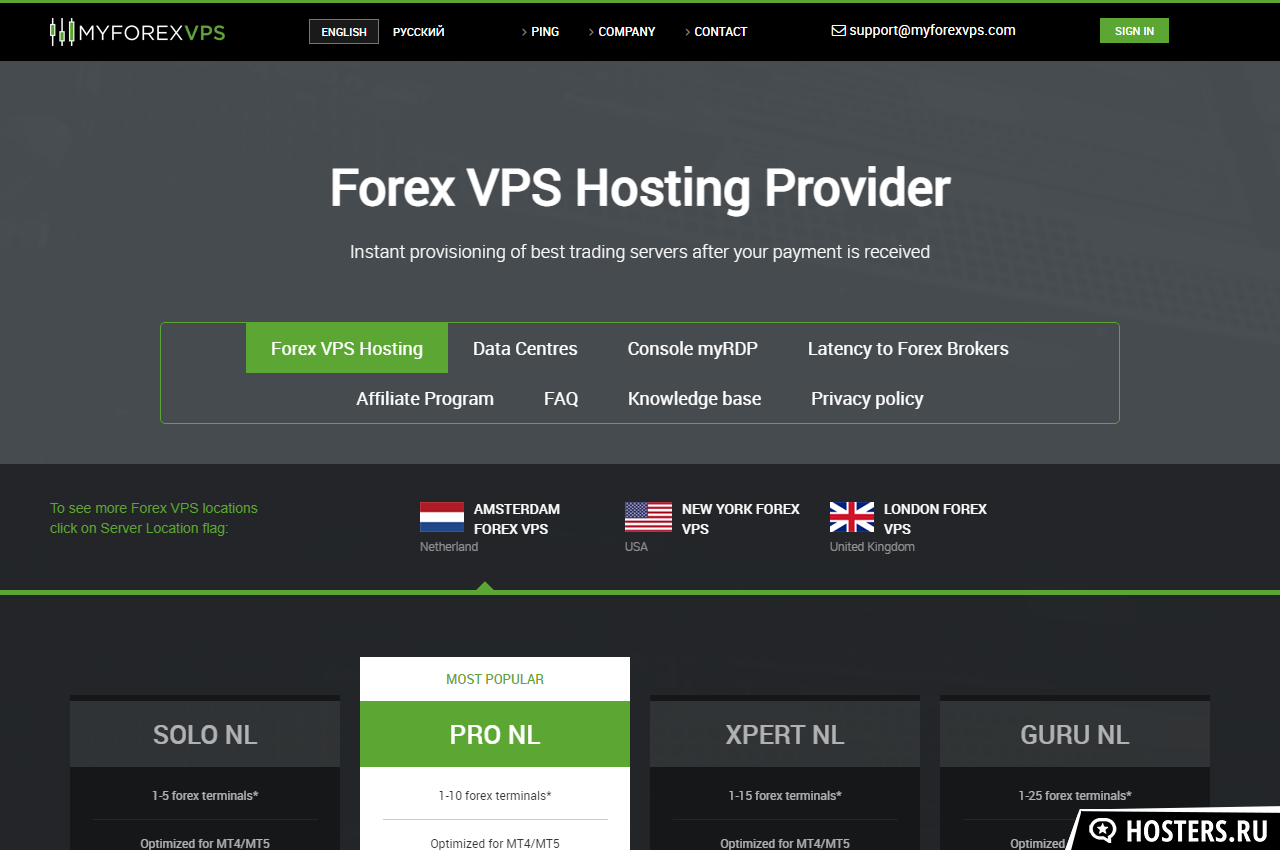This screenshot has height=850, width=1280.
Task: Open the Company menu item
Action: click(x=622, y=32)
